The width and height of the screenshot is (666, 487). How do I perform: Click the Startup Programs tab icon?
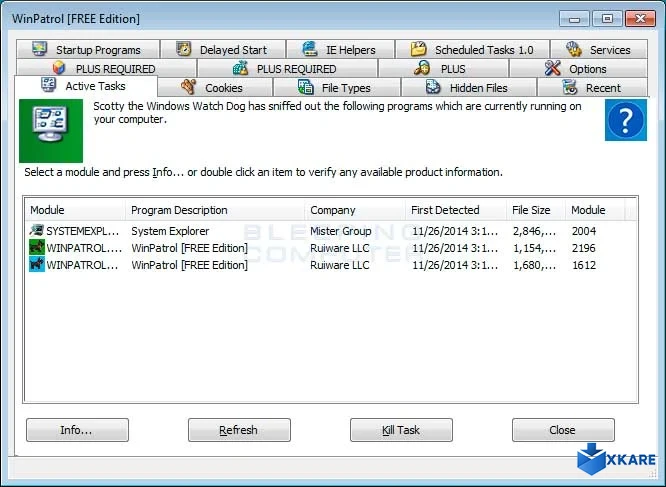pyautogui.click(x=40, y=49)
